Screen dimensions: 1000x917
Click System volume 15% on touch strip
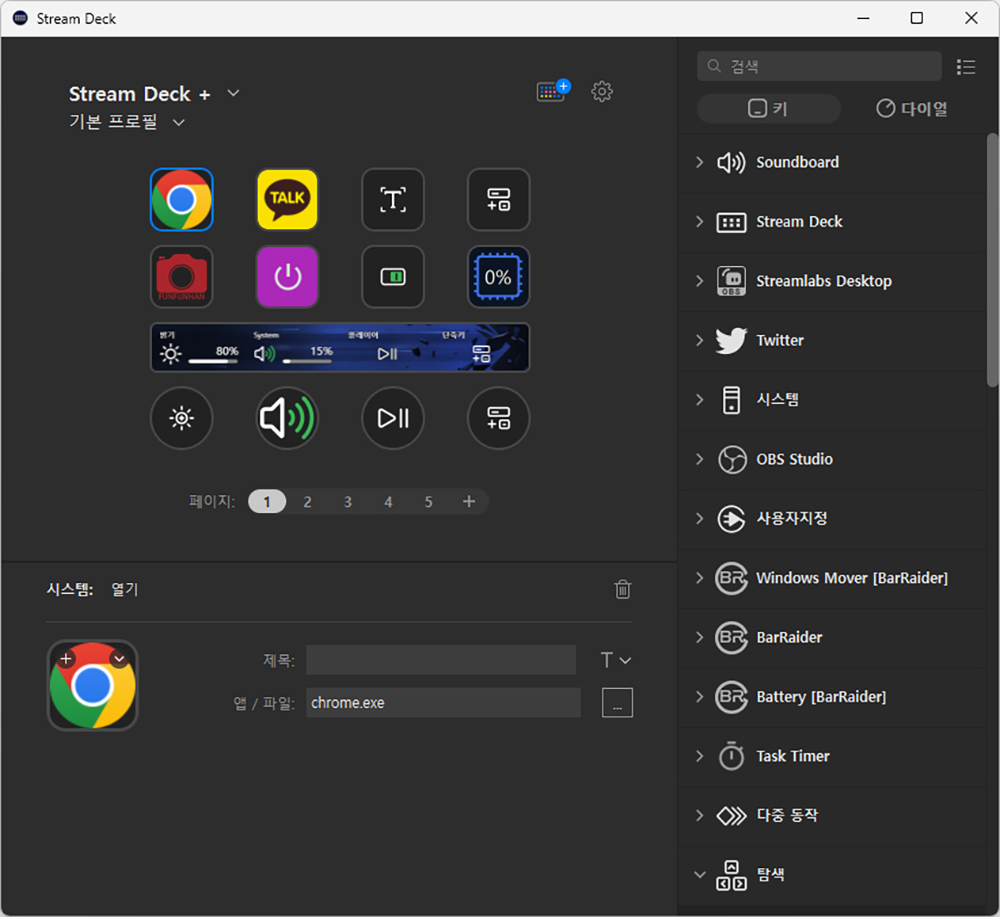click(x=292, y=348)
